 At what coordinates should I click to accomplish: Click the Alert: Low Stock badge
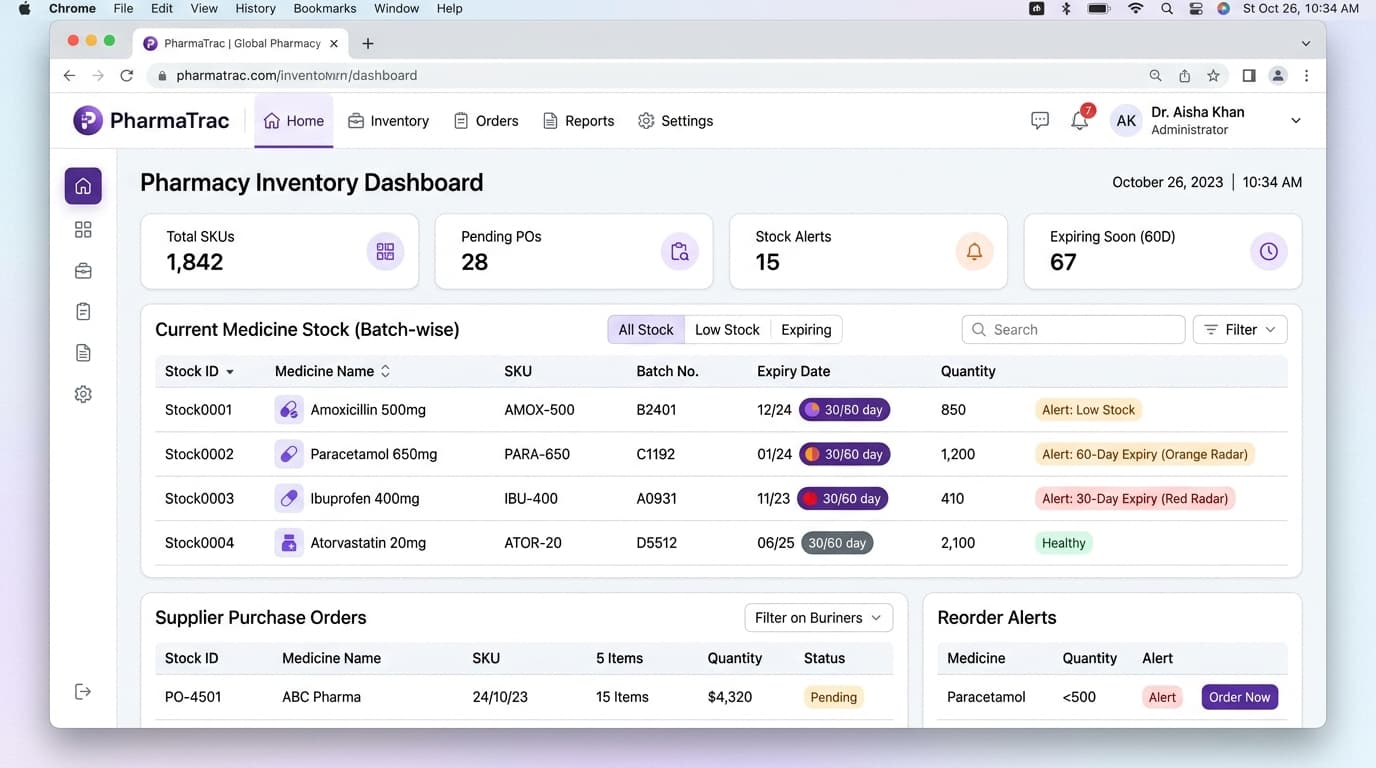click(x=1088, y=410)
